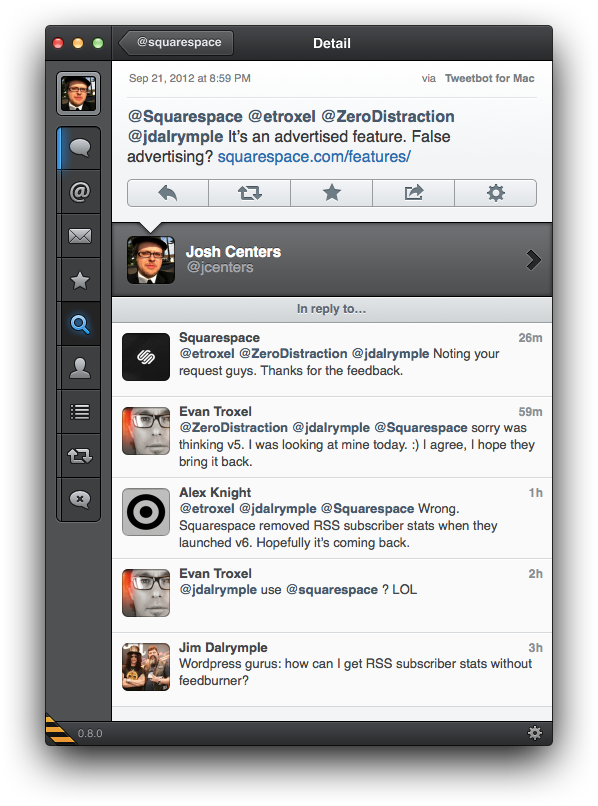
Task: Open the Lists sidebar tab
Action: 80,412
